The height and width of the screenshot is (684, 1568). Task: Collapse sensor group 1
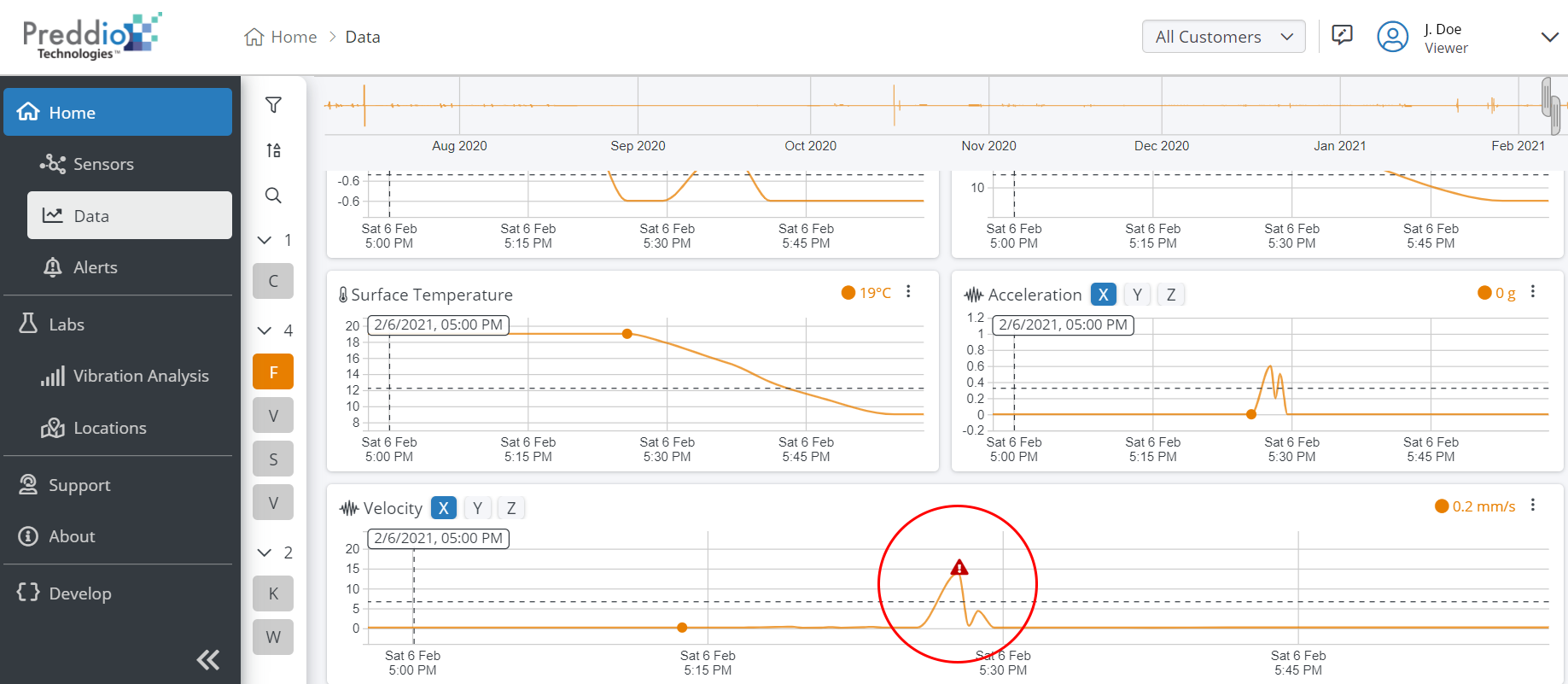pos(265,241)
